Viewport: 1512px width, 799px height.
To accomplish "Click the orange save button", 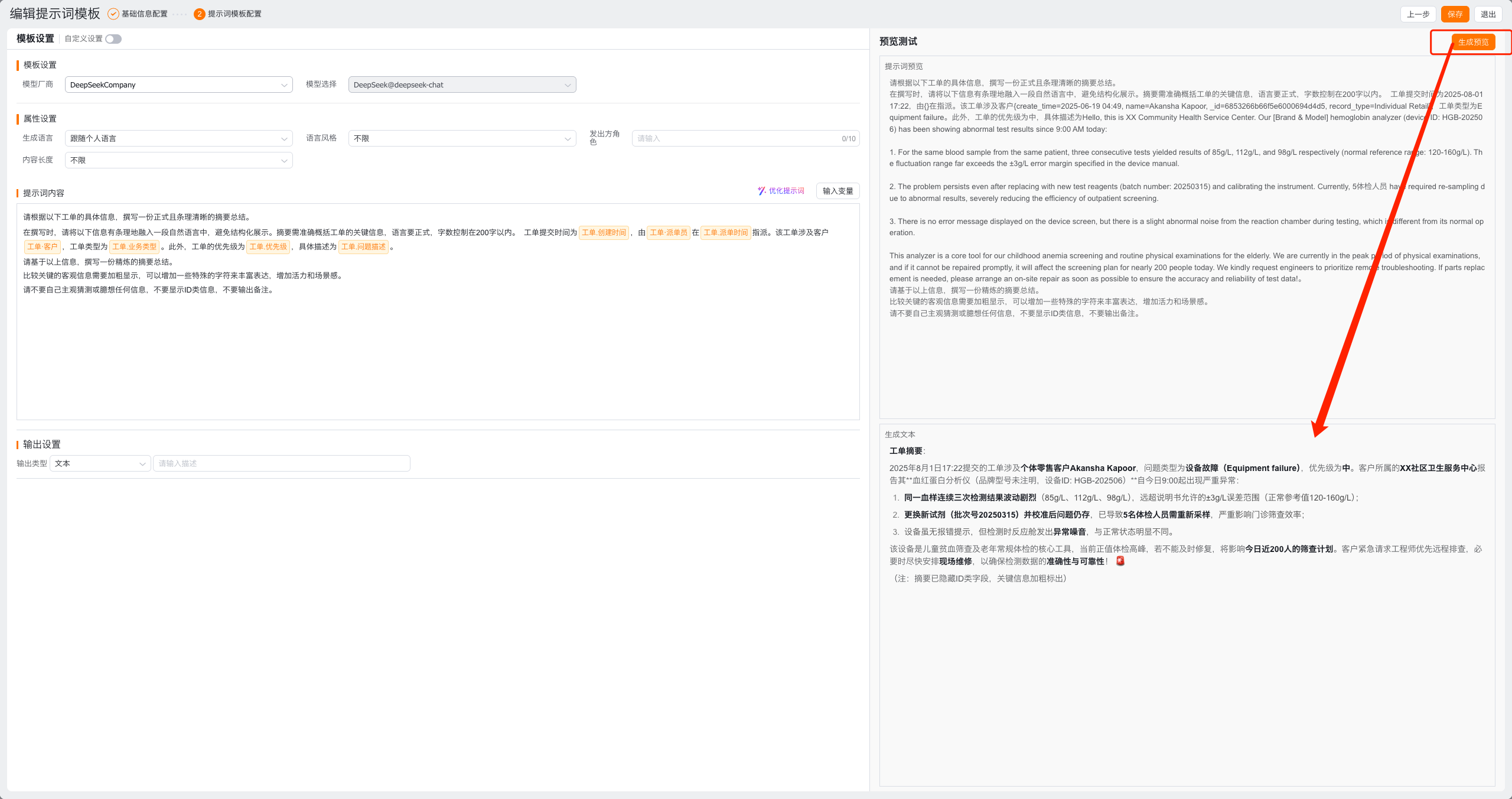I will coord(1455,14).
